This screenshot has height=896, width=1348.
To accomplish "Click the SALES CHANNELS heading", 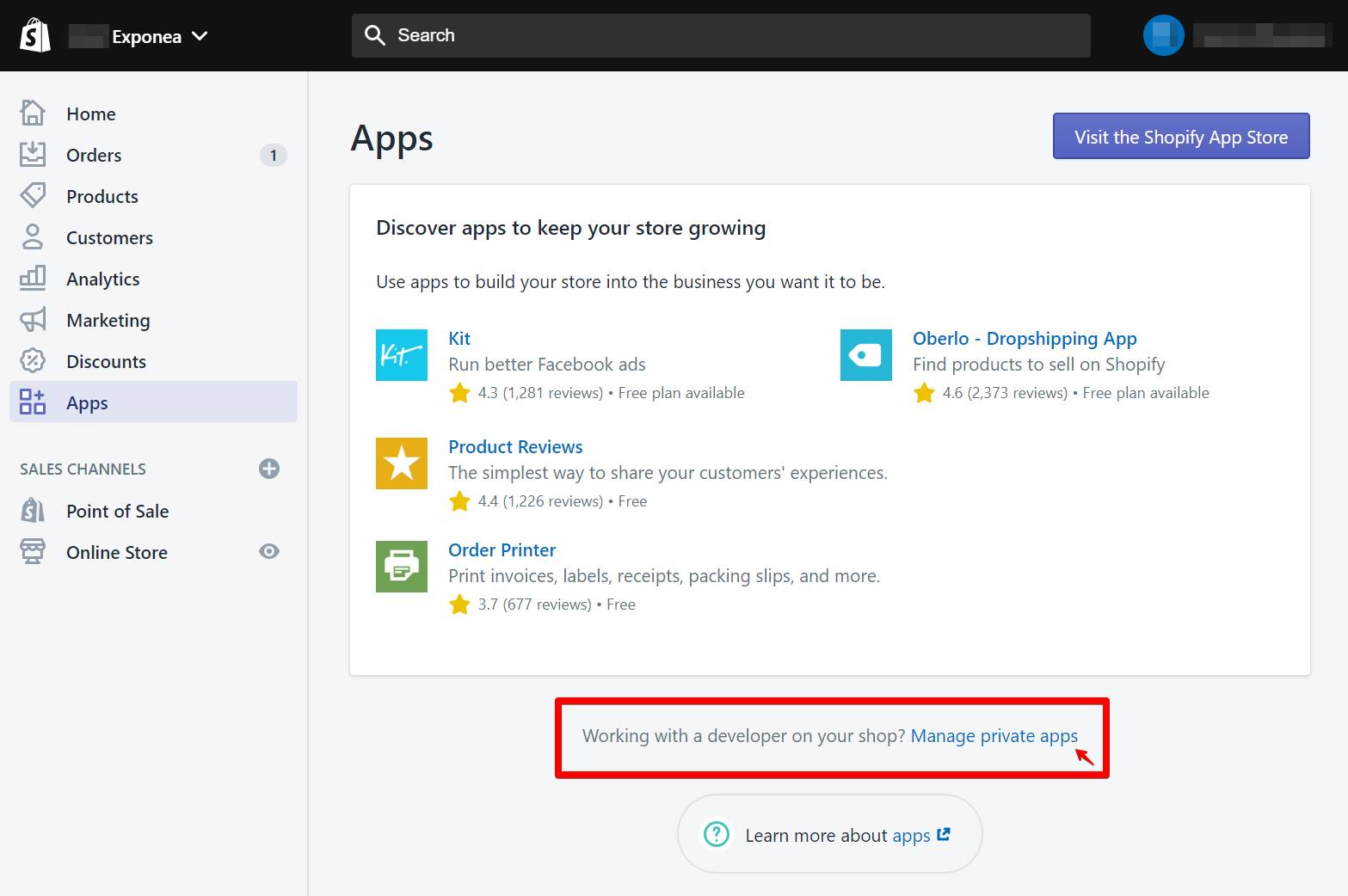I will (83, 469).
